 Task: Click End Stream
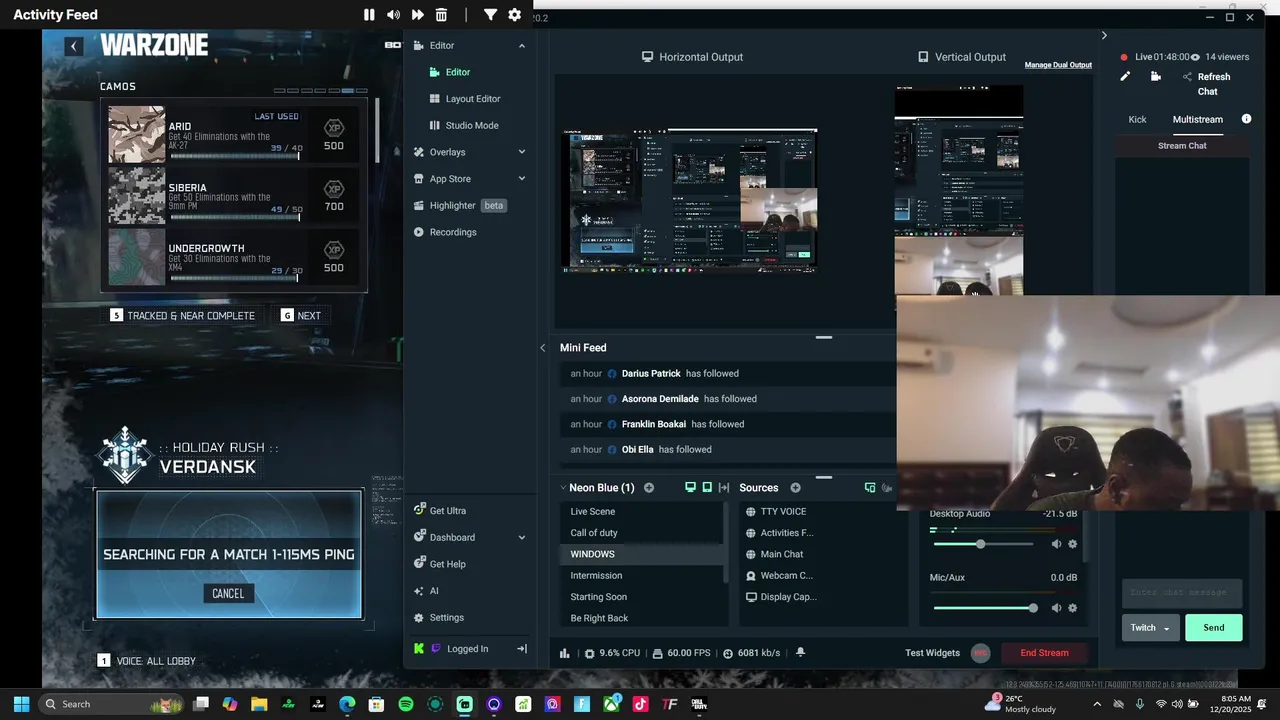[x=1044, y=653]
